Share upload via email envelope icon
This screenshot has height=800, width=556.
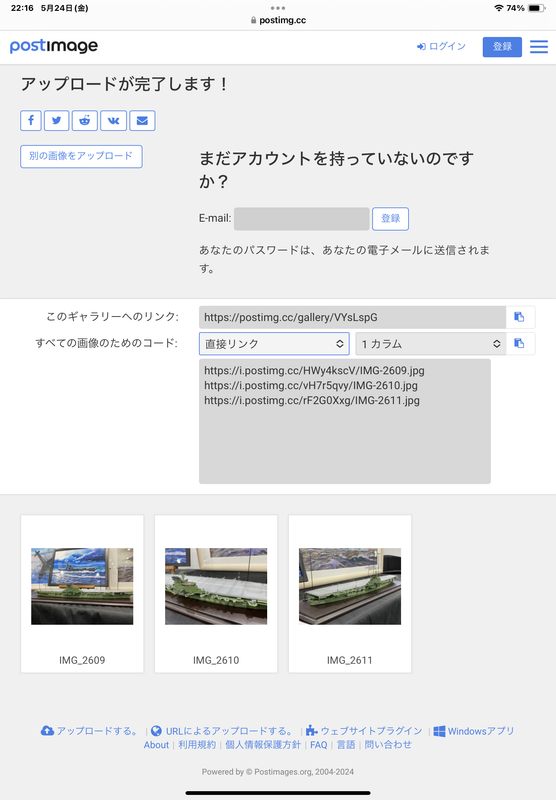(x=142, y=120)
